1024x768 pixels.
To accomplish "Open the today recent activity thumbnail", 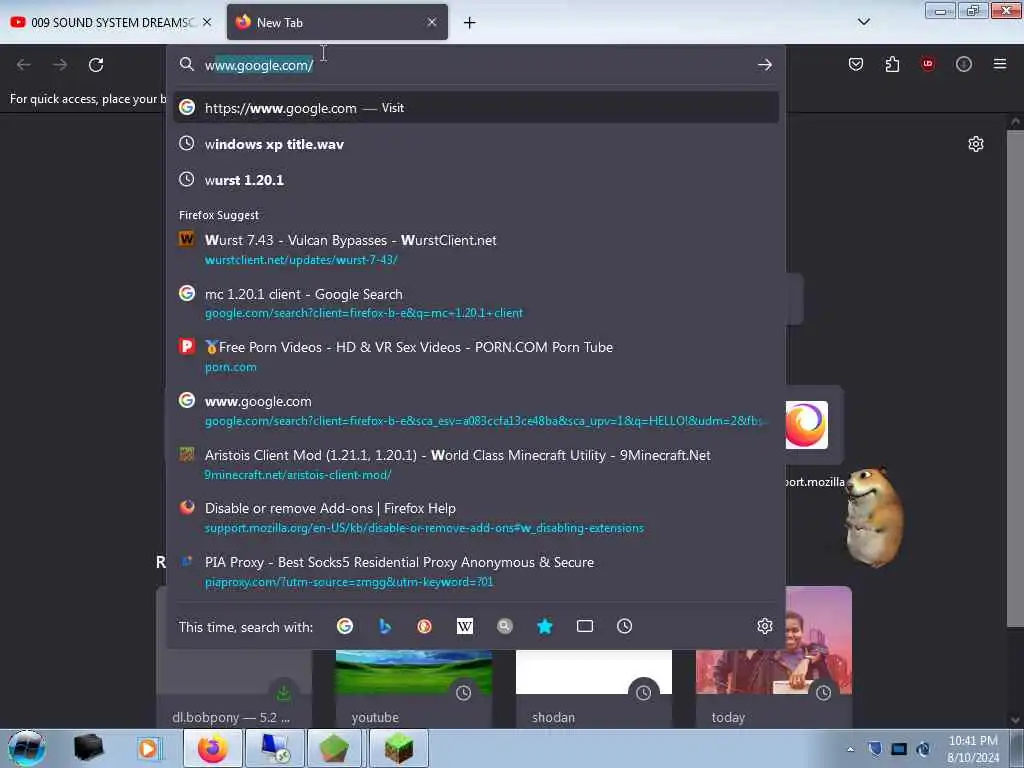I will [774, 656].
